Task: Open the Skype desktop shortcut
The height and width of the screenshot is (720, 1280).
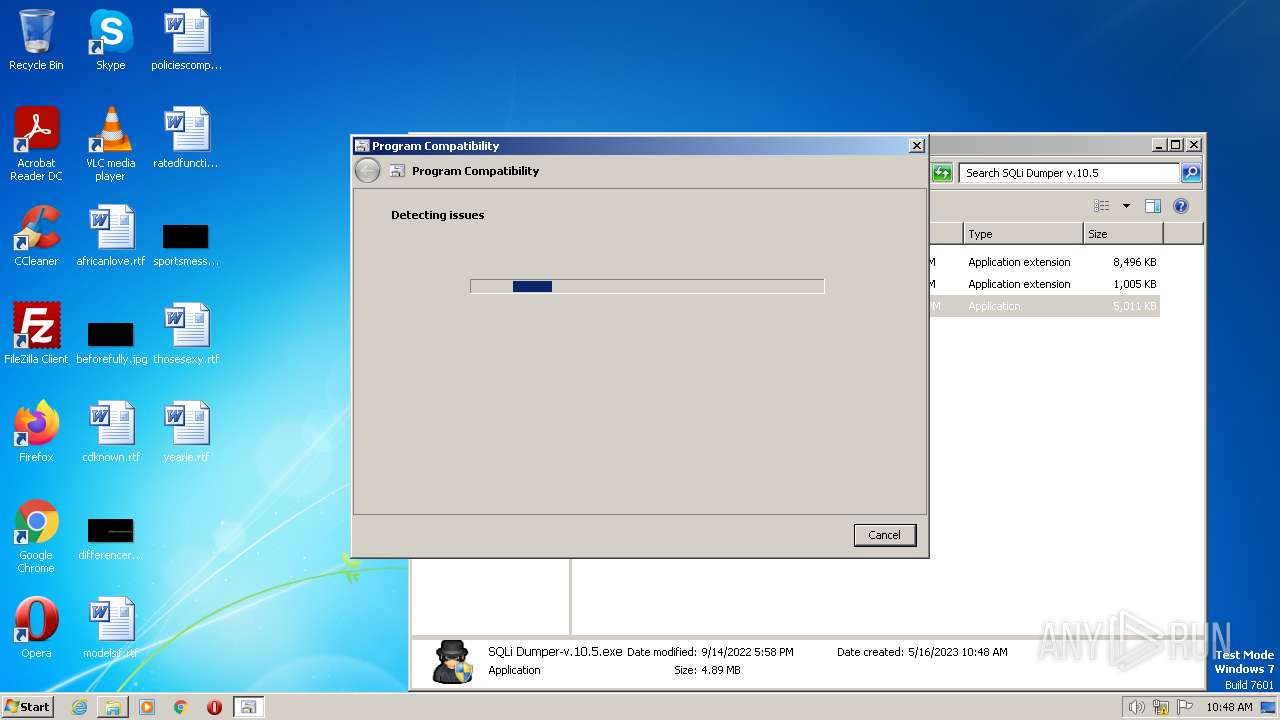Action: 110,40
